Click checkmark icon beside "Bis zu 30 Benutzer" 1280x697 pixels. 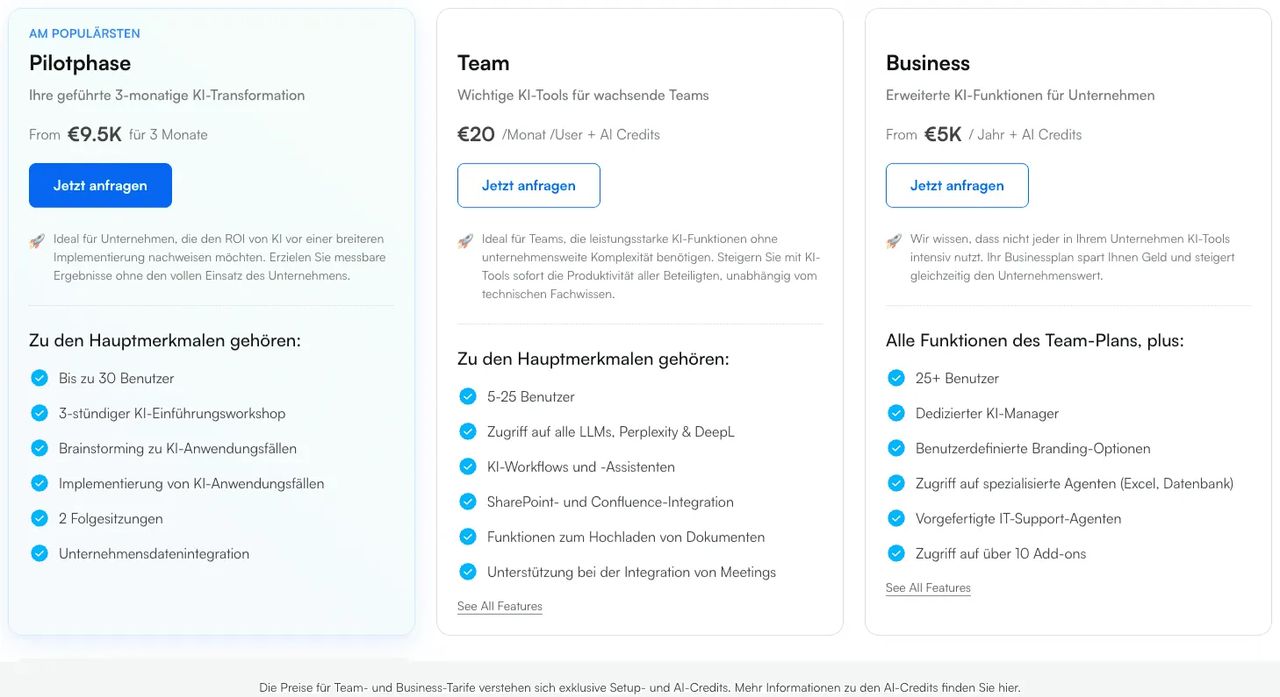pyautogui.click(x=39, y=378)
